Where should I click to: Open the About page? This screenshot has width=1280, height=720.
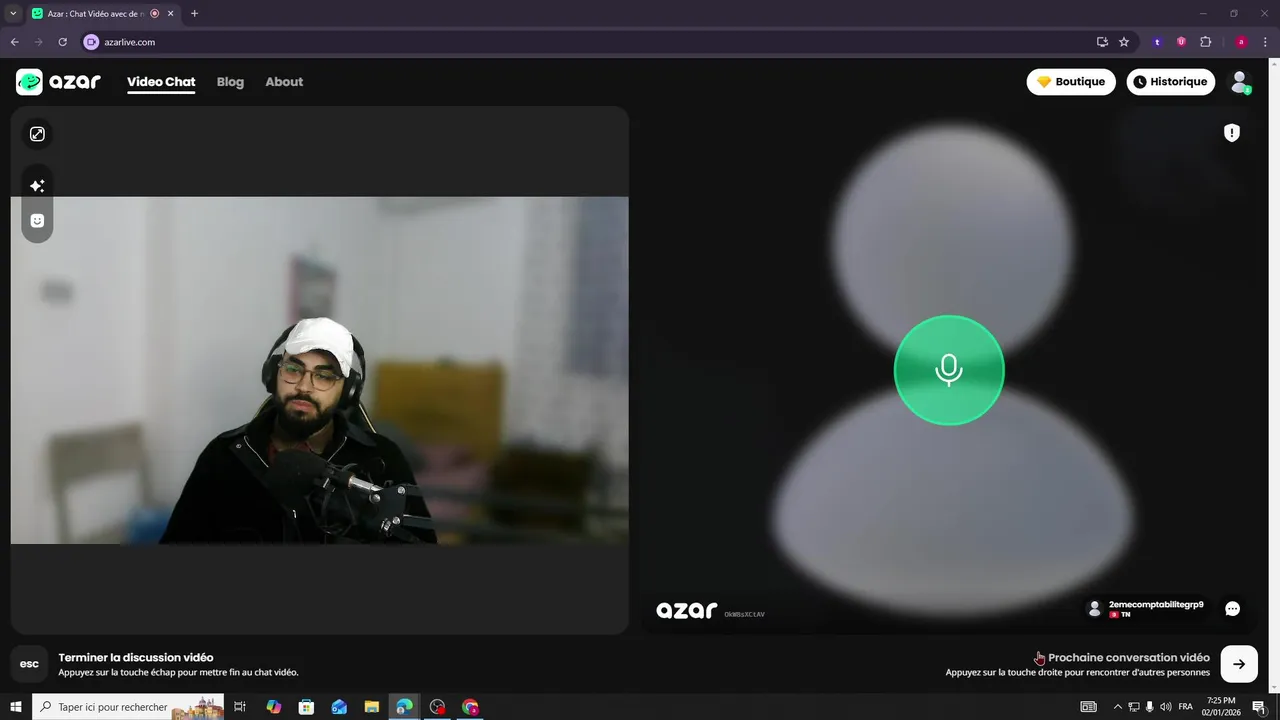[x=284, y=82]
